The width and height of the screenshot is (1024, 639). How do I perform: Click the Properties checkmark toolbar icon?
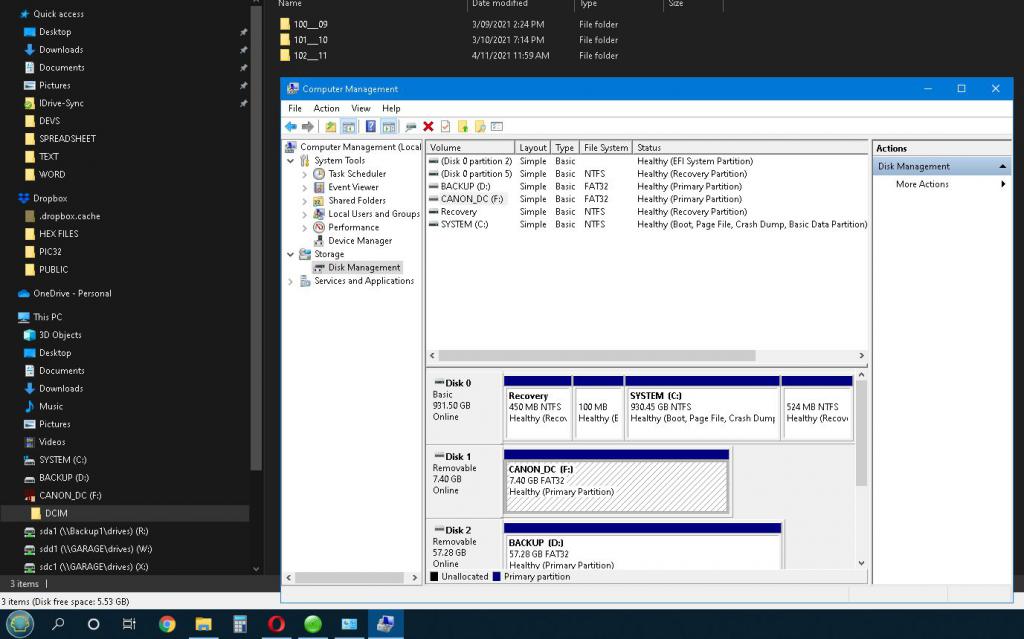(x=445, y=127)
